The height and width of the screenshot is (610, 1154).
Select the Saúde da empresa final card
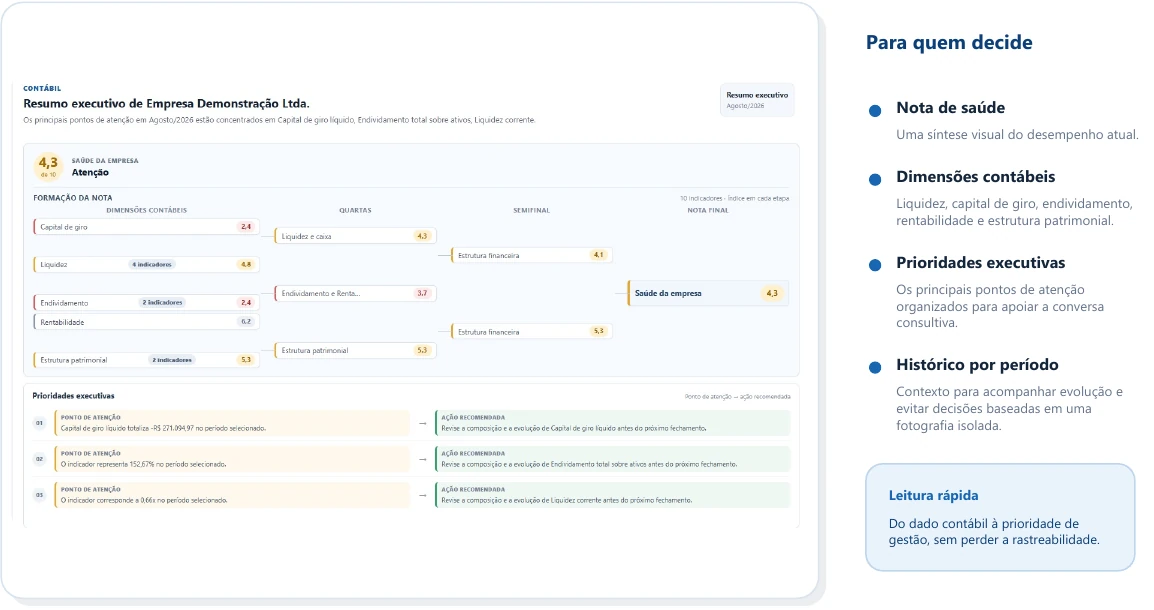click(708, 293)
